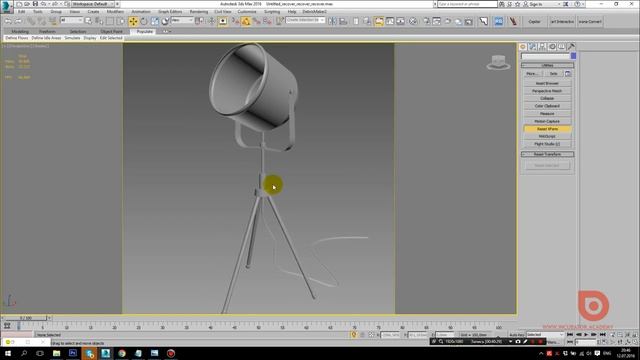The width and height of the screenshot is (640, 360).
Task: Toggle Auto Key animation mode
Action: pyautogui.click(x=517, y=335)
